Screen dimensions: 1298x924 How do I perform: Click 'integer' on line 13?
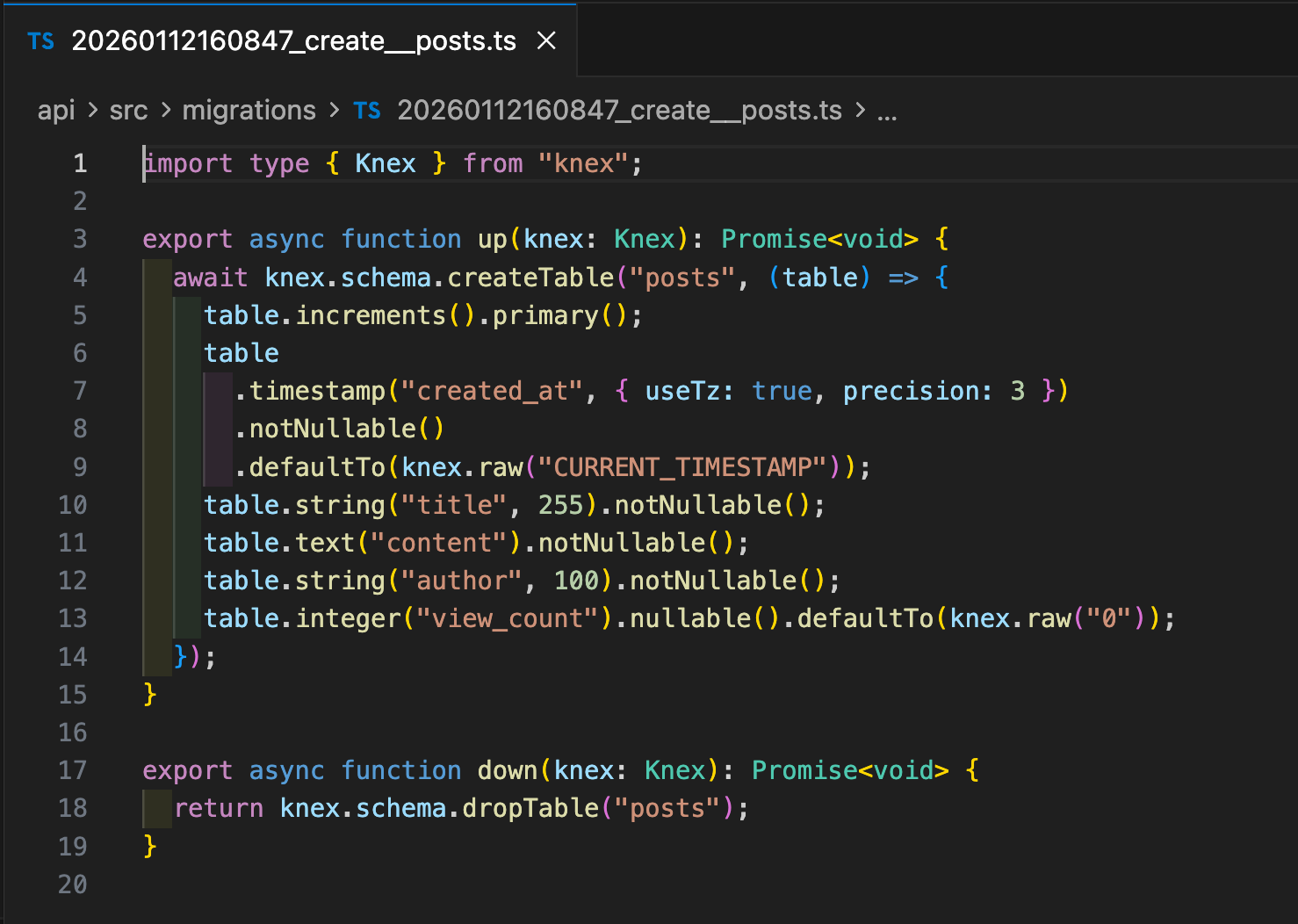348,618
